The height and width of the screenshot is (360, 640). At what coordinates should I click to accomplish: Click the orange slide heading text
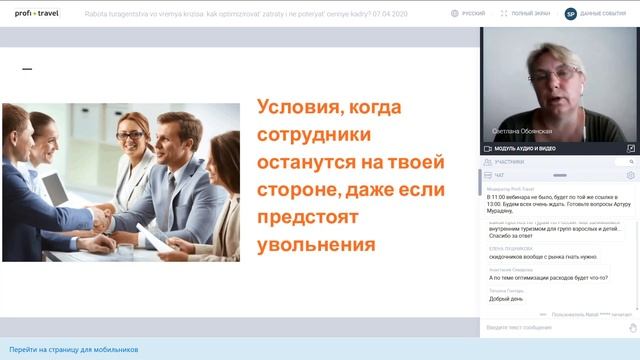pyautogui.click(x=351, y=176)
